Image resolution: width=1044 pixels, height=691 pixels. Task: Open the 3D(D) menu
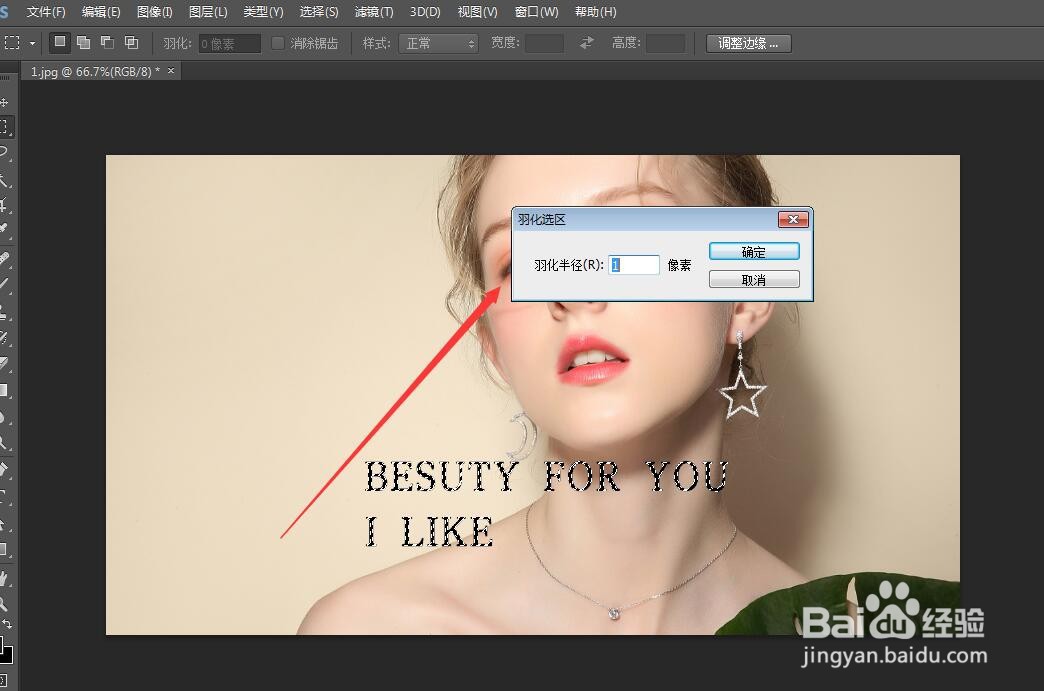tap(425, 12)
